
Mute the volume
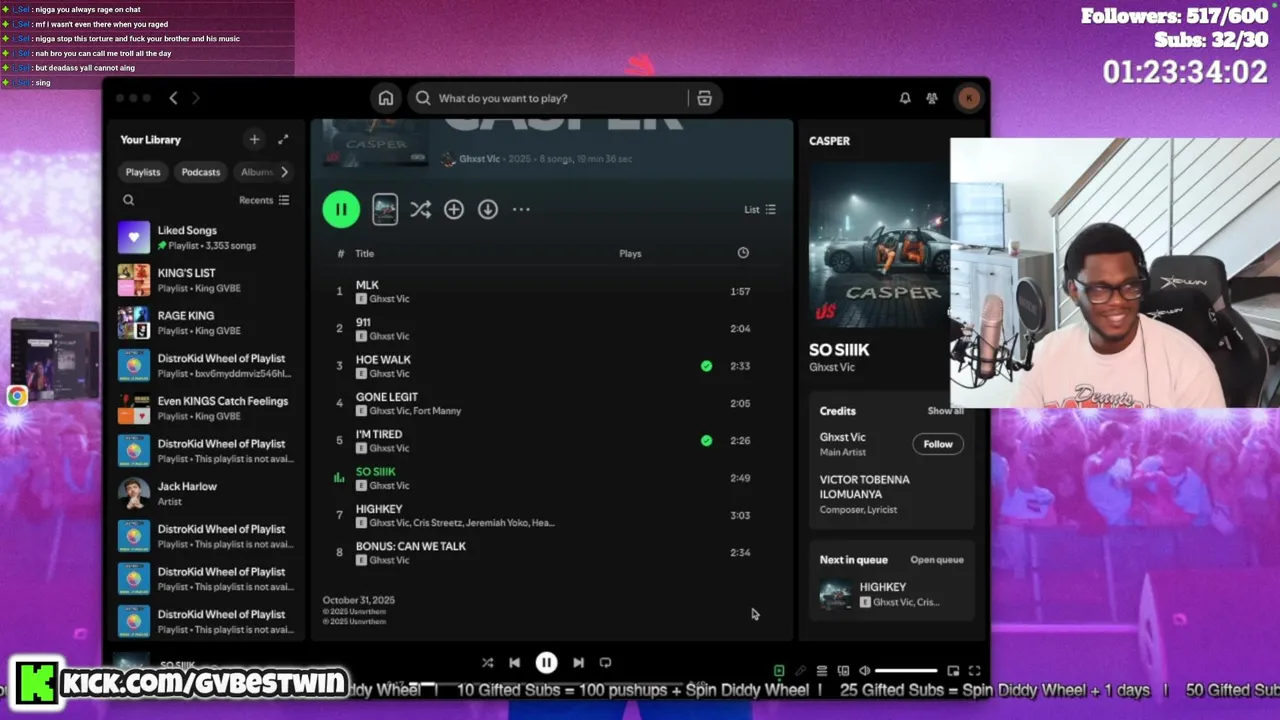[x=865, y=671]
